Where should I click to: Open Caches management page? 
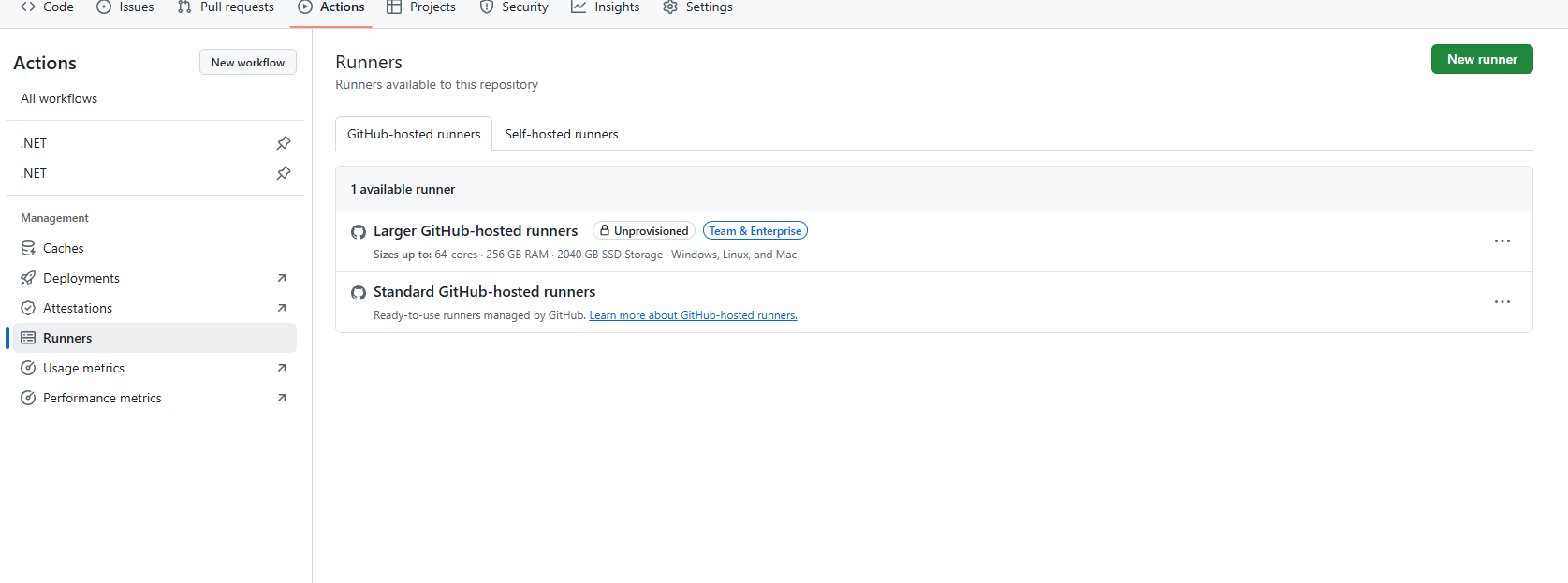click(x=64, y=248)
